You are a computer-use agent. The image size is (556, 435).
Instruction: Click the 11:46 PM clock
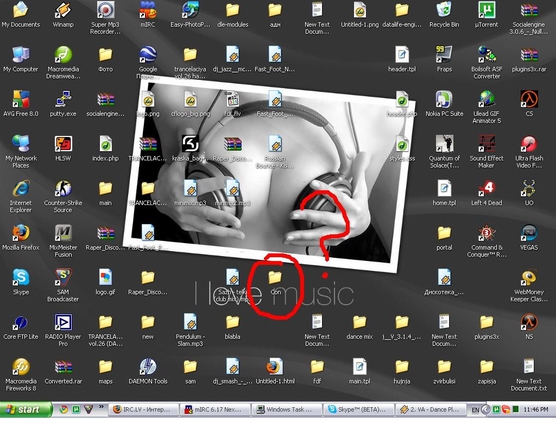536,410
